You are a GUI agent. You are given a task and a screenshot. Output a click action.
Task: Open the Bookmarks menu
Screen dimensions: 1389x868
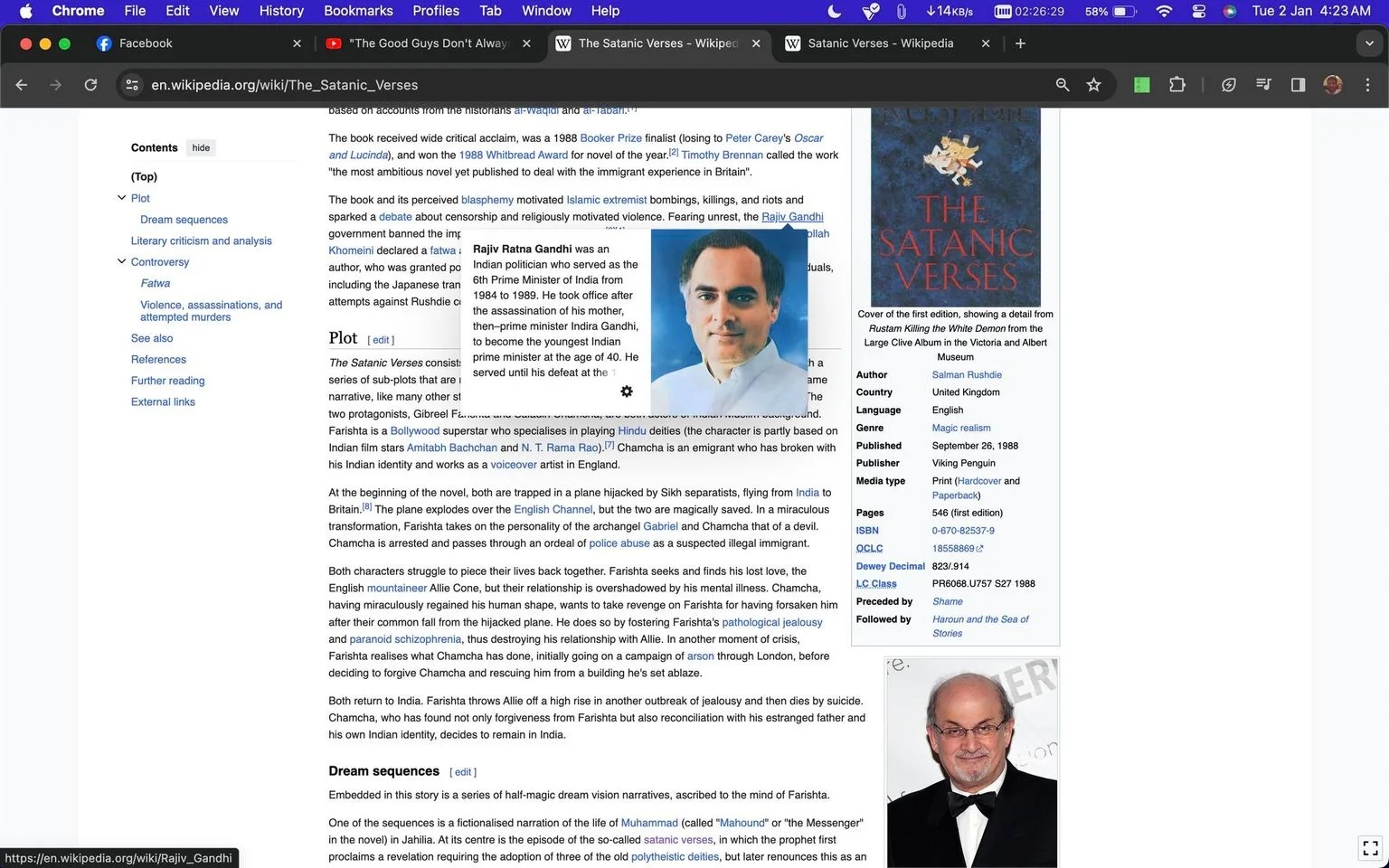click(x=358, y=11)
